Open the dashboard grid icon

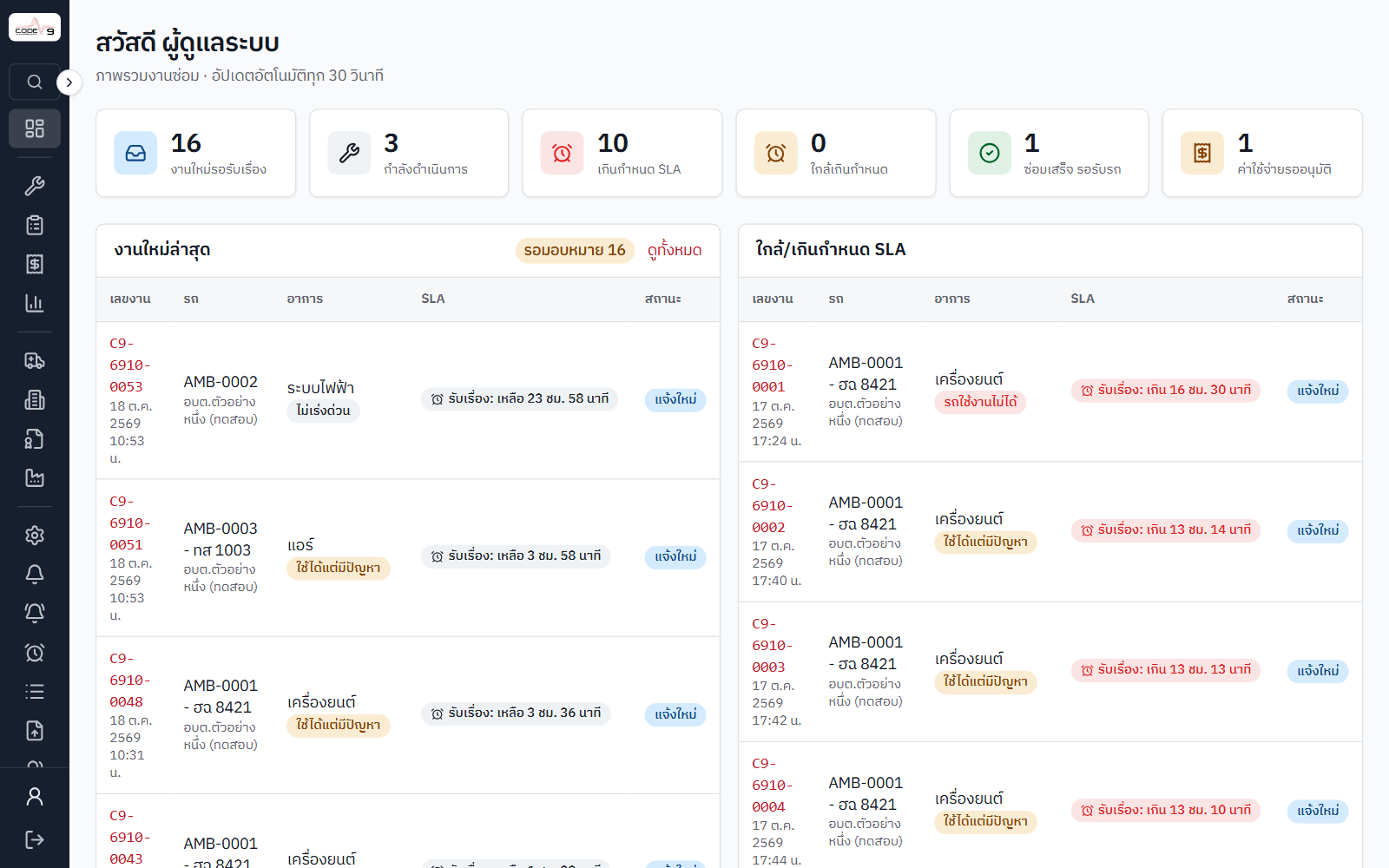[35, 128]
